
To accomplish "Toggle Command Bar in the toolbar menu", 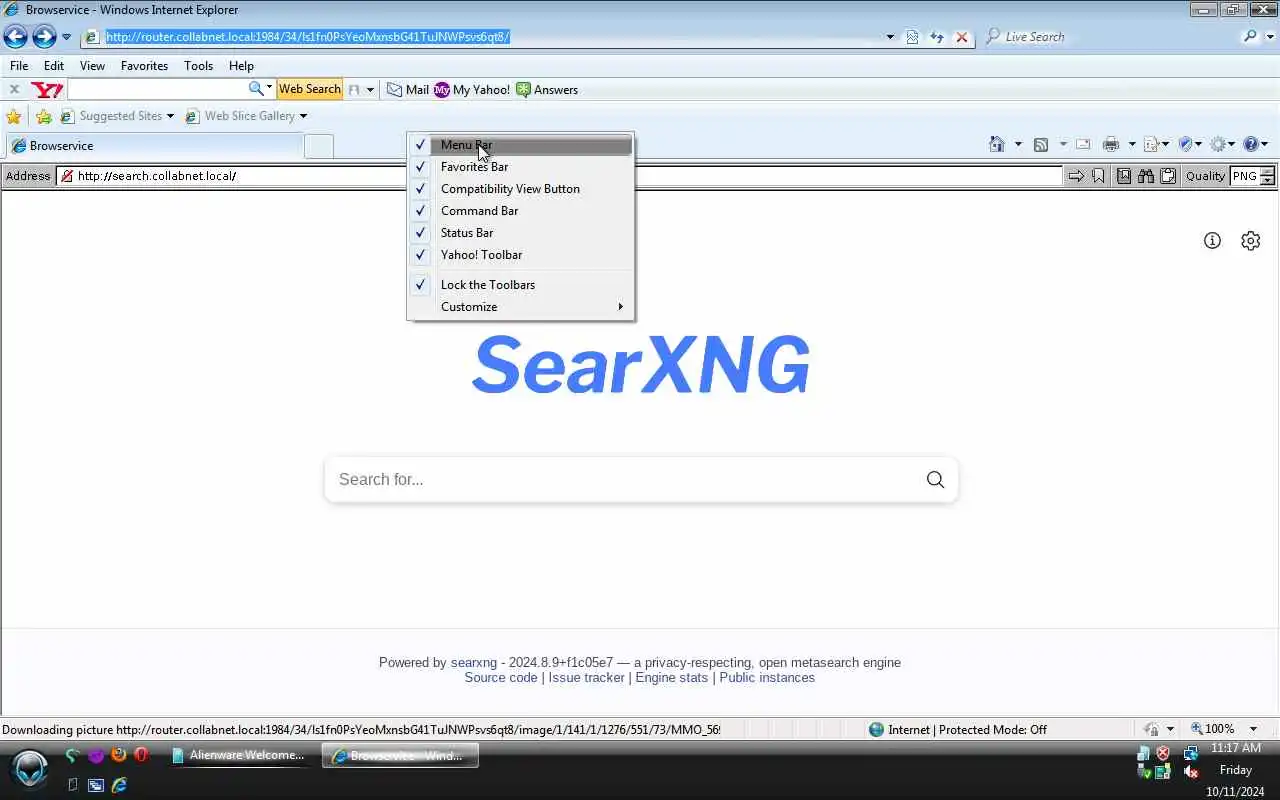I will 520,211.
